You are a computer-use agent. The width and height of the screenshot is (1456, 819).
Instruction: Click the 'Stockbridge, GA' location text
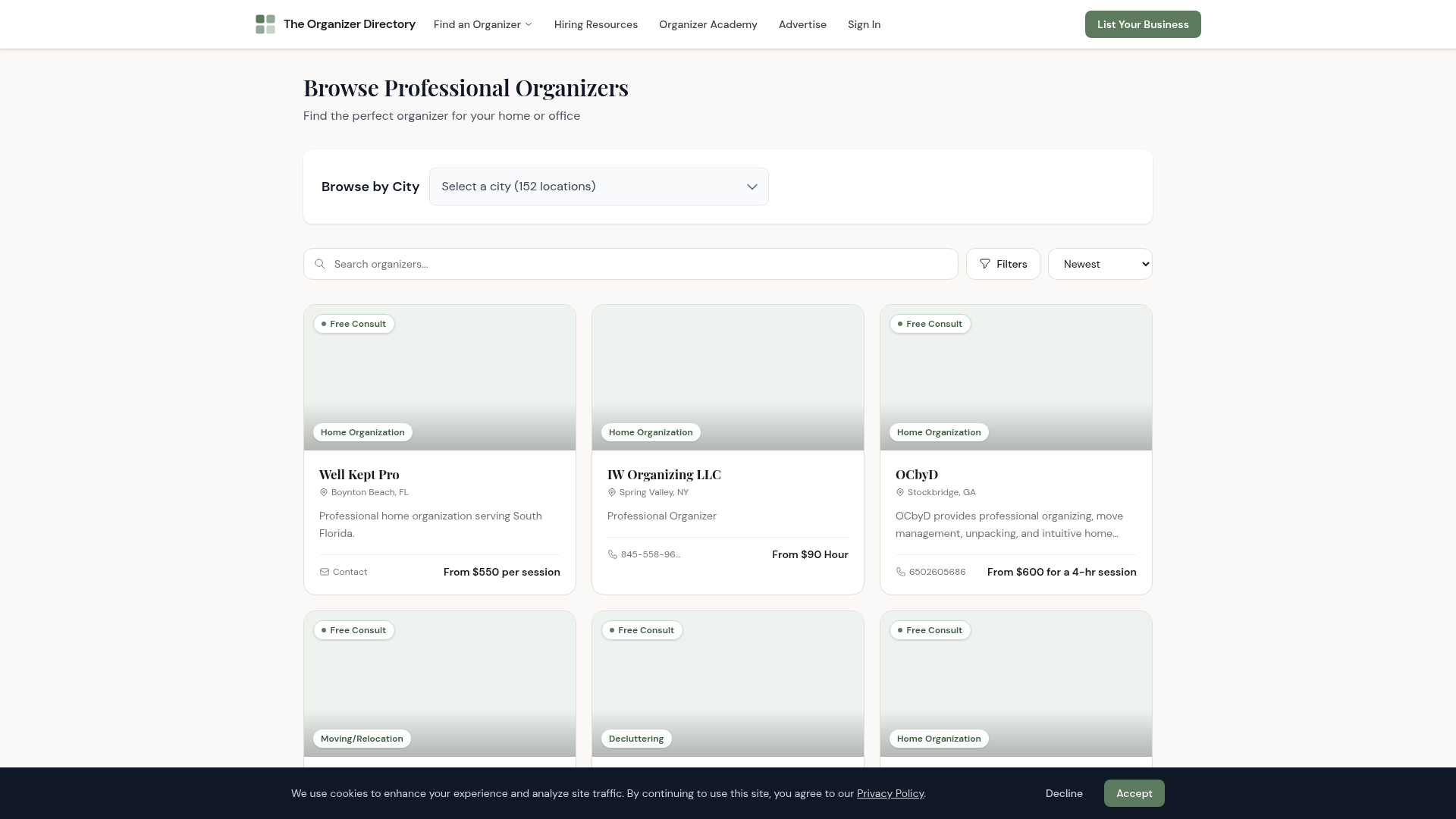point(942,492)
